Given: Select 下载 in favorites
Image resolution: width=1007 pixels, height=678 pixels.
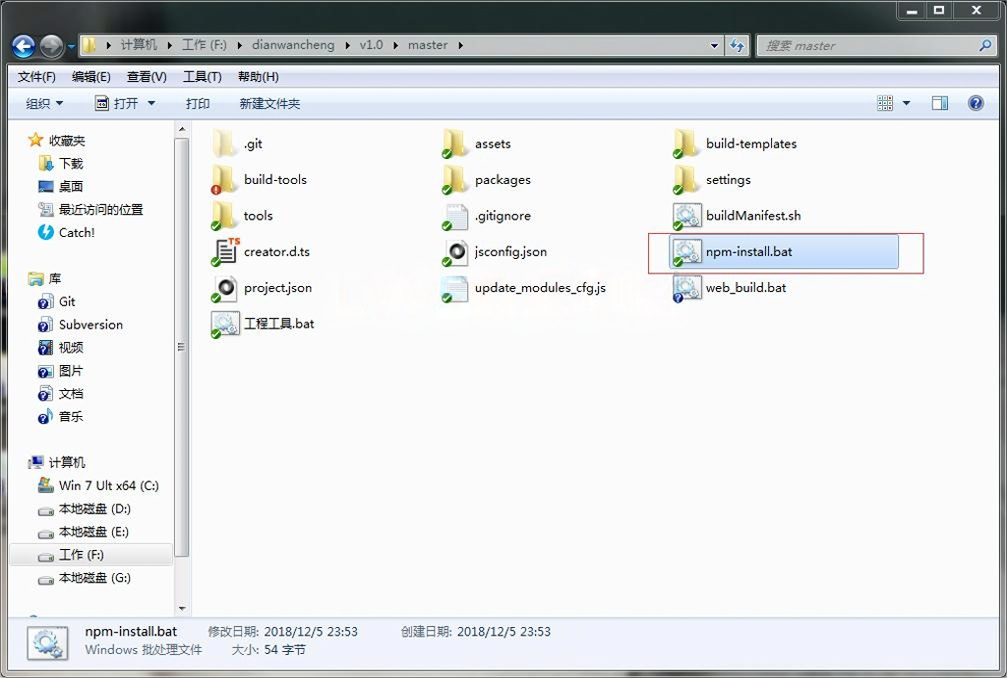Looking at the screenshot, I should [61, 164].
